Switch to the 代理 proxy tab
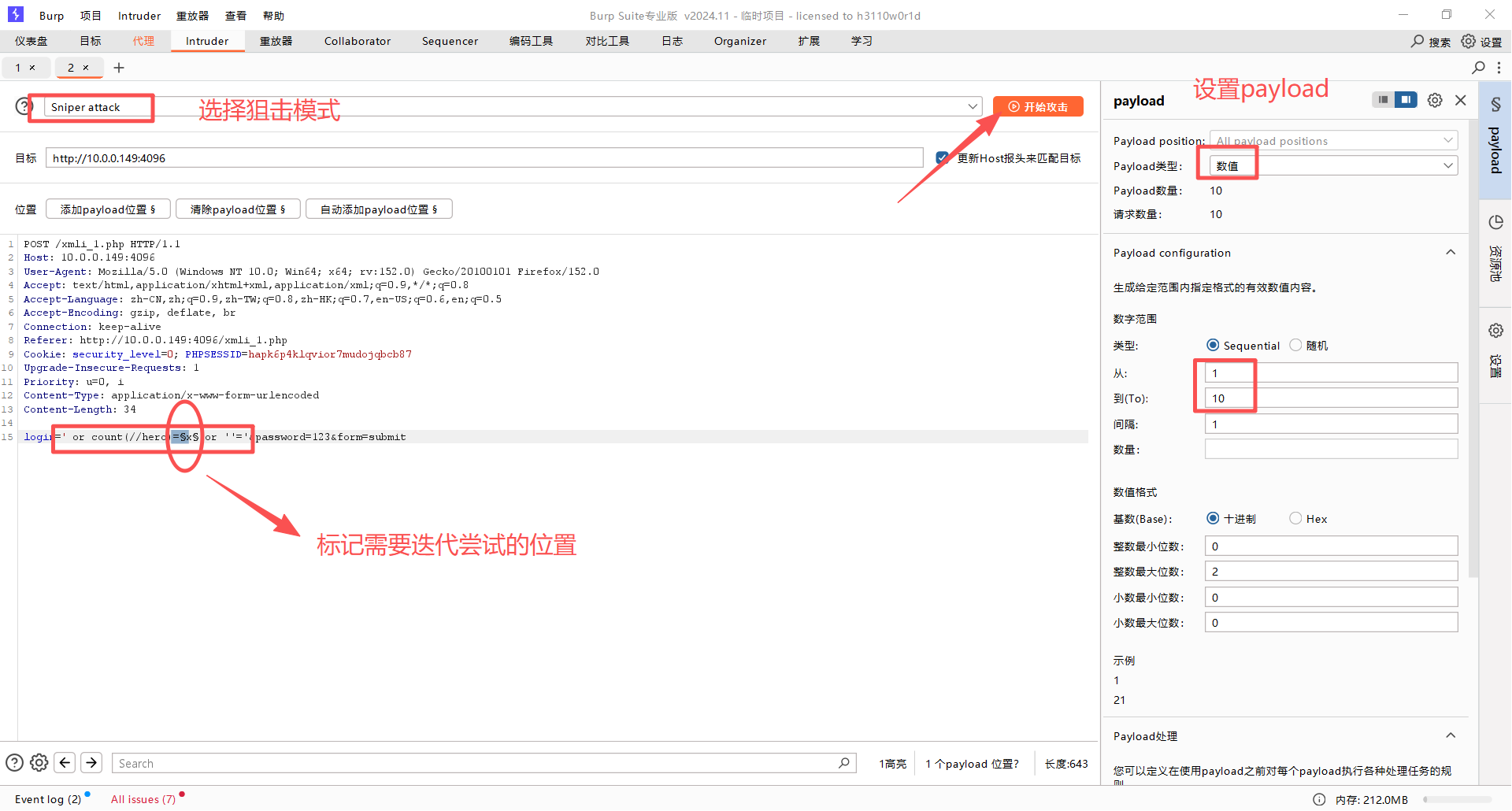Viewport: 1512px width, 811px height. (x=143, y=41)
